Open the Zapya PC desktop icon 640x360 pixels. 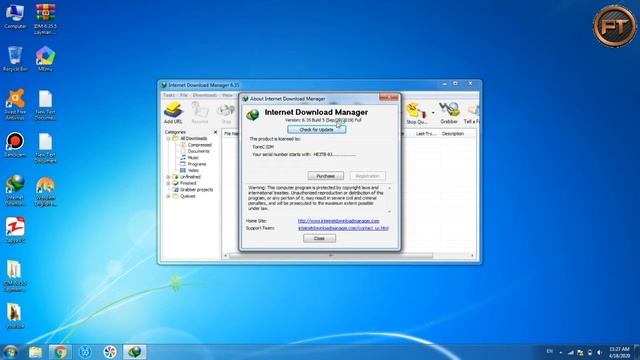[x=15, y=231]
